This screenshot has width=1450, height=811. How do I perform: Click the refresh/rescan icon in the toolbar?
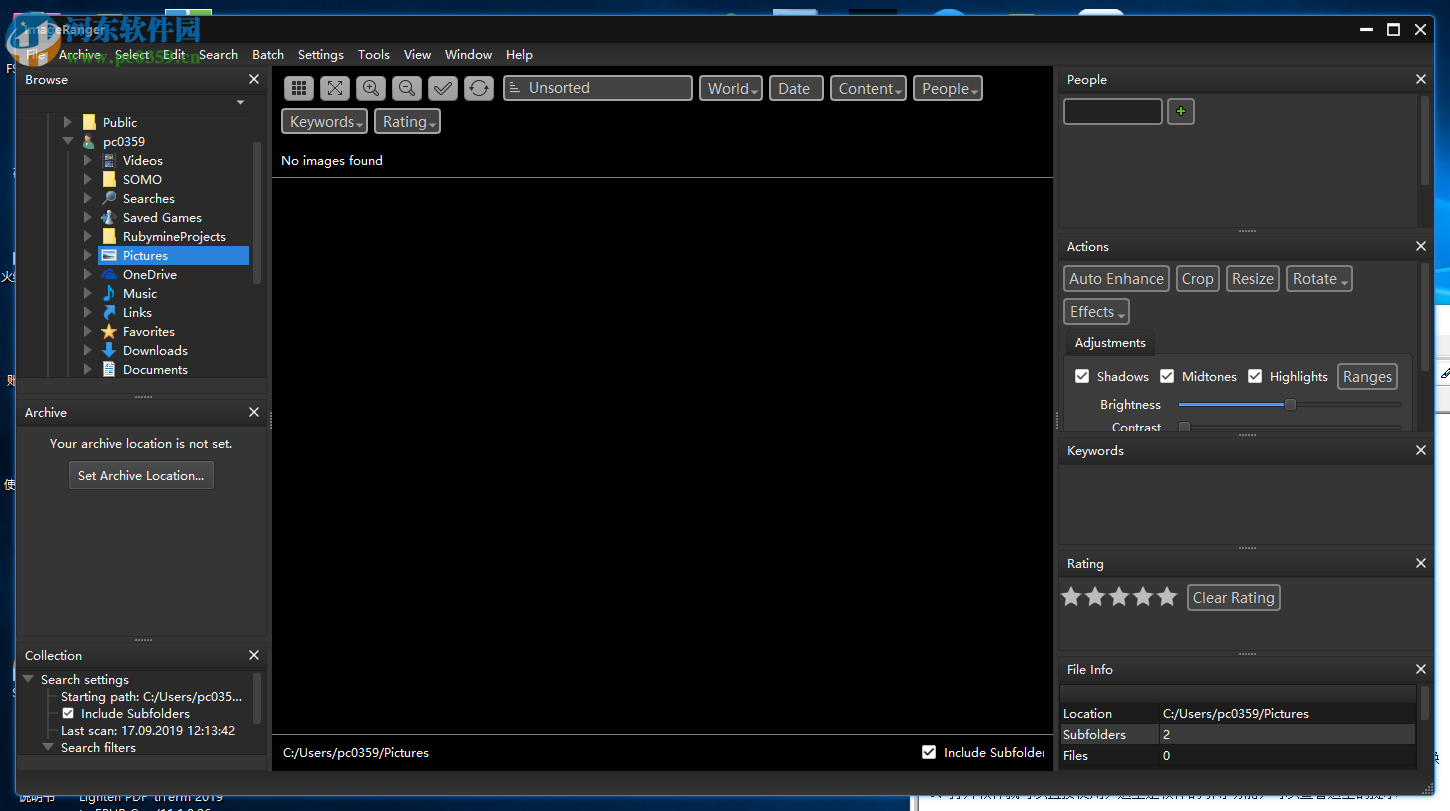479,88
